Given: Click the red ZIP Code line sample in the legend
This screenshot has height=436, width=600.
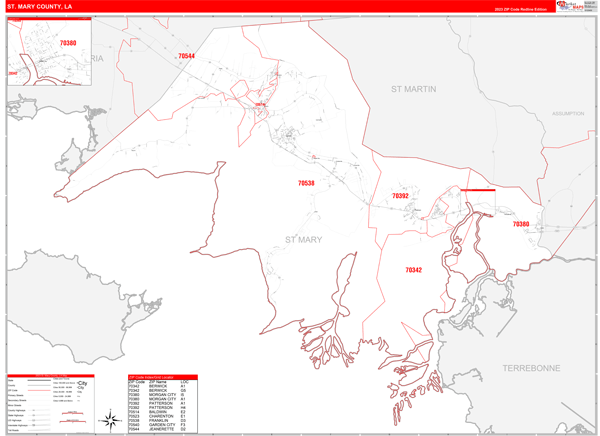Looking at the screenshot, I should tap(39, 390).
